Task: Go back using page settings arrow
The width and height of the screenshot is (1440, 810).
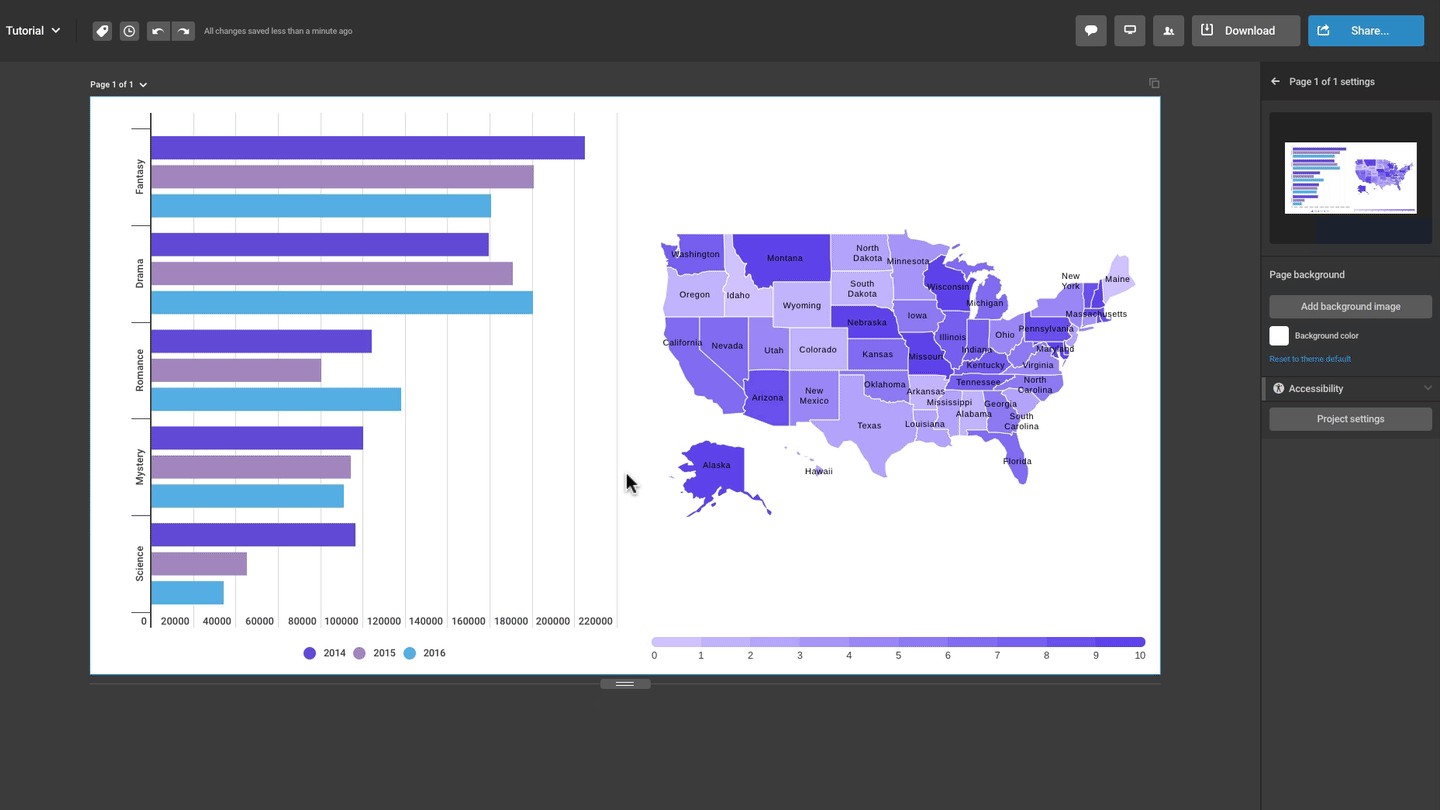Action: click(1275, 82)
